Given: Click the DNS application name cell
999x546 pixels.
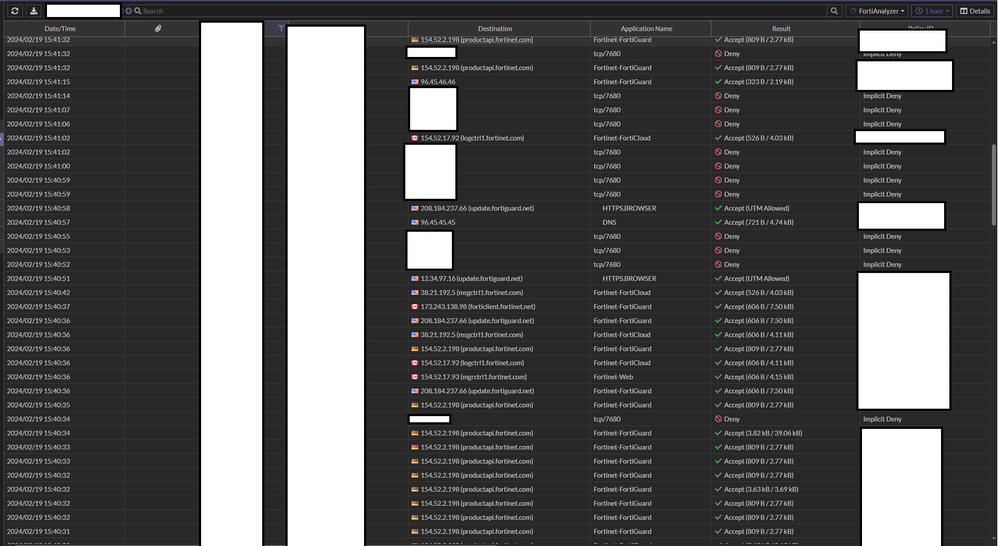Looking at the screenshot, I should pyautogui.click(x=609, y=222).
